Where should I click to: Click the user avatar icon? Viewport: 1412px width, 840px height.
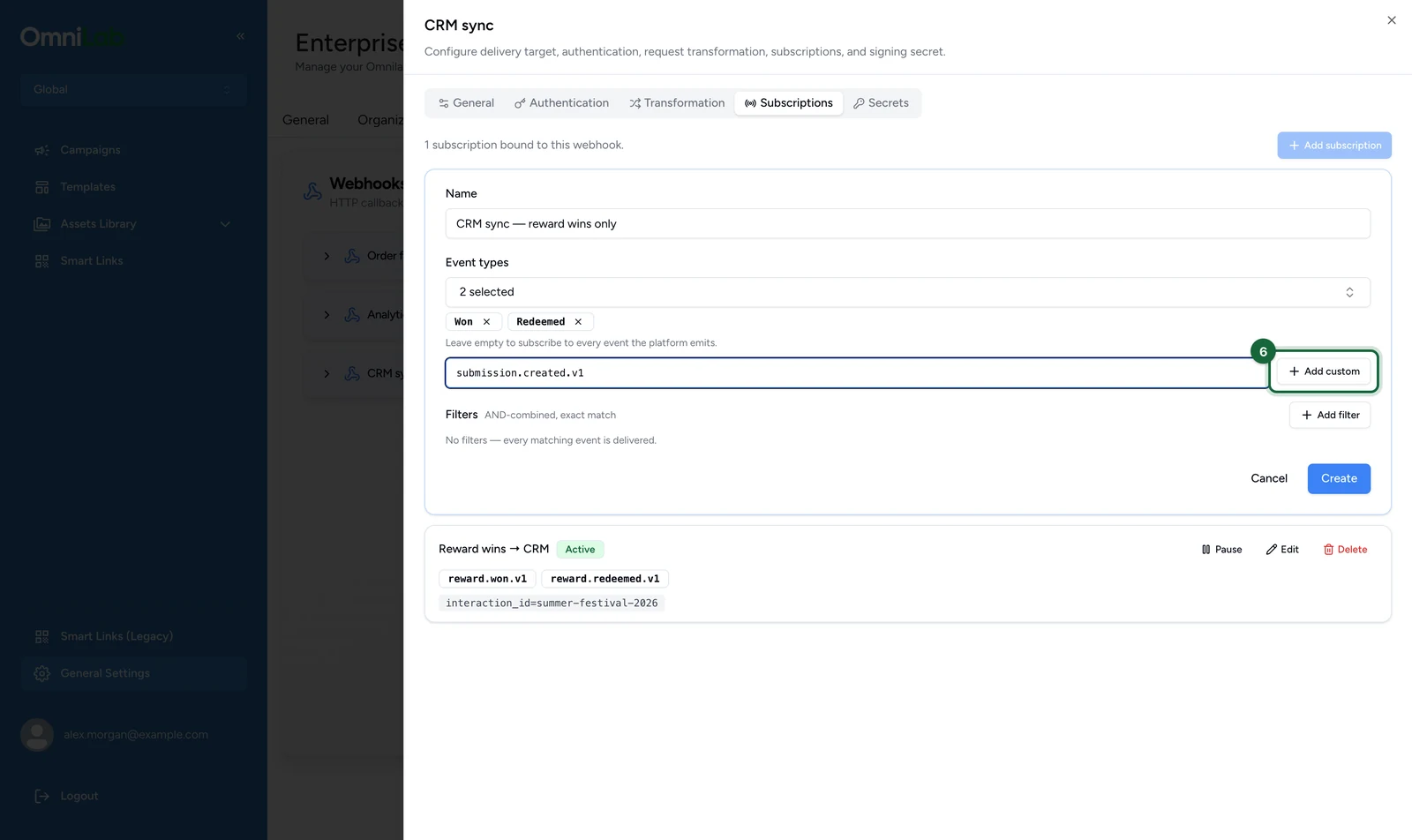click(37, 735)
